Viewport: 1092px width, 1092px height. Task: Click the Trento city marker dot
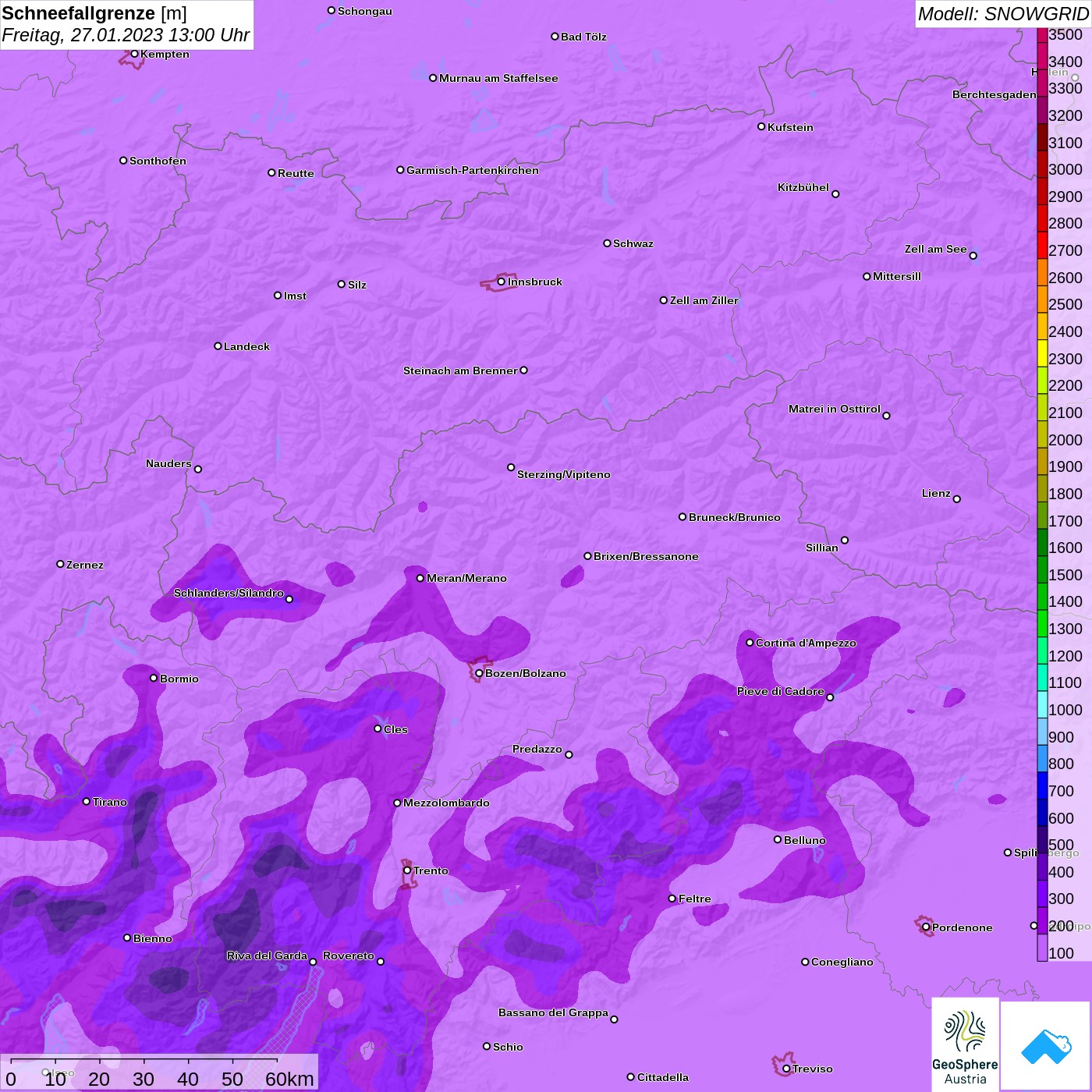tap(407, 870)
